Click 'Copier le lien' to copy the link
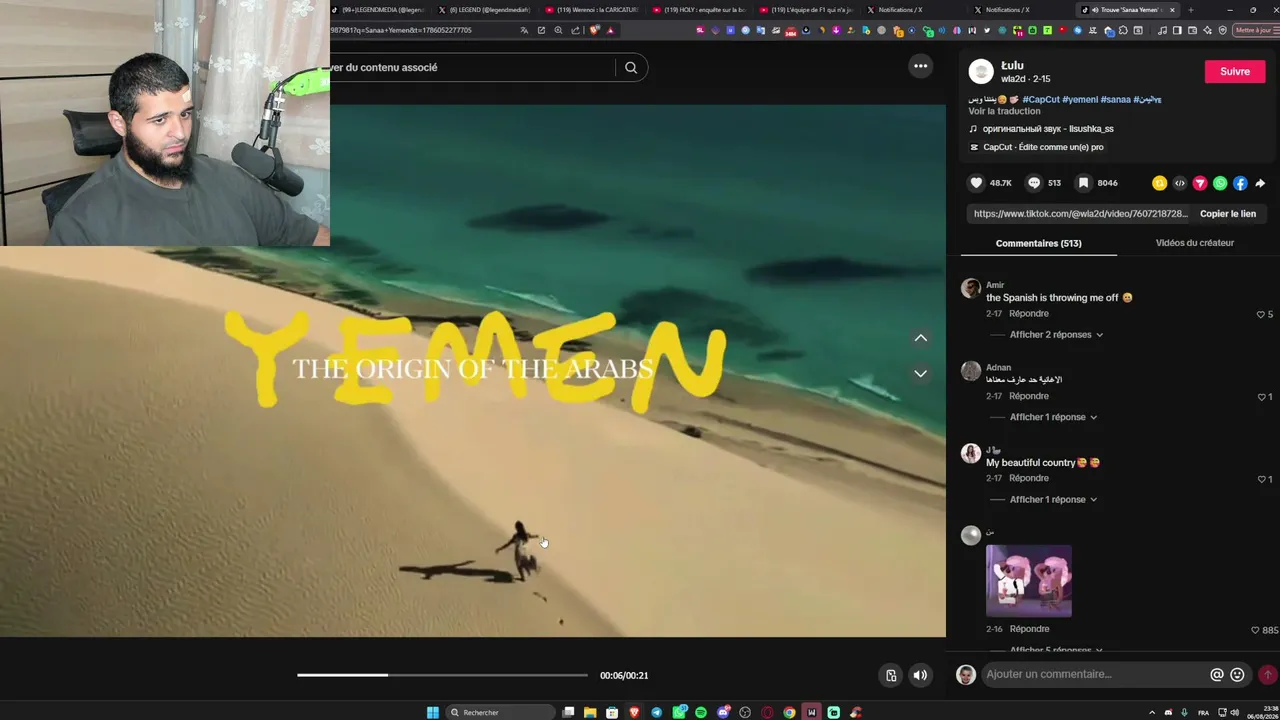This screenshot has width=1280, height=720. pos(1228,213)
